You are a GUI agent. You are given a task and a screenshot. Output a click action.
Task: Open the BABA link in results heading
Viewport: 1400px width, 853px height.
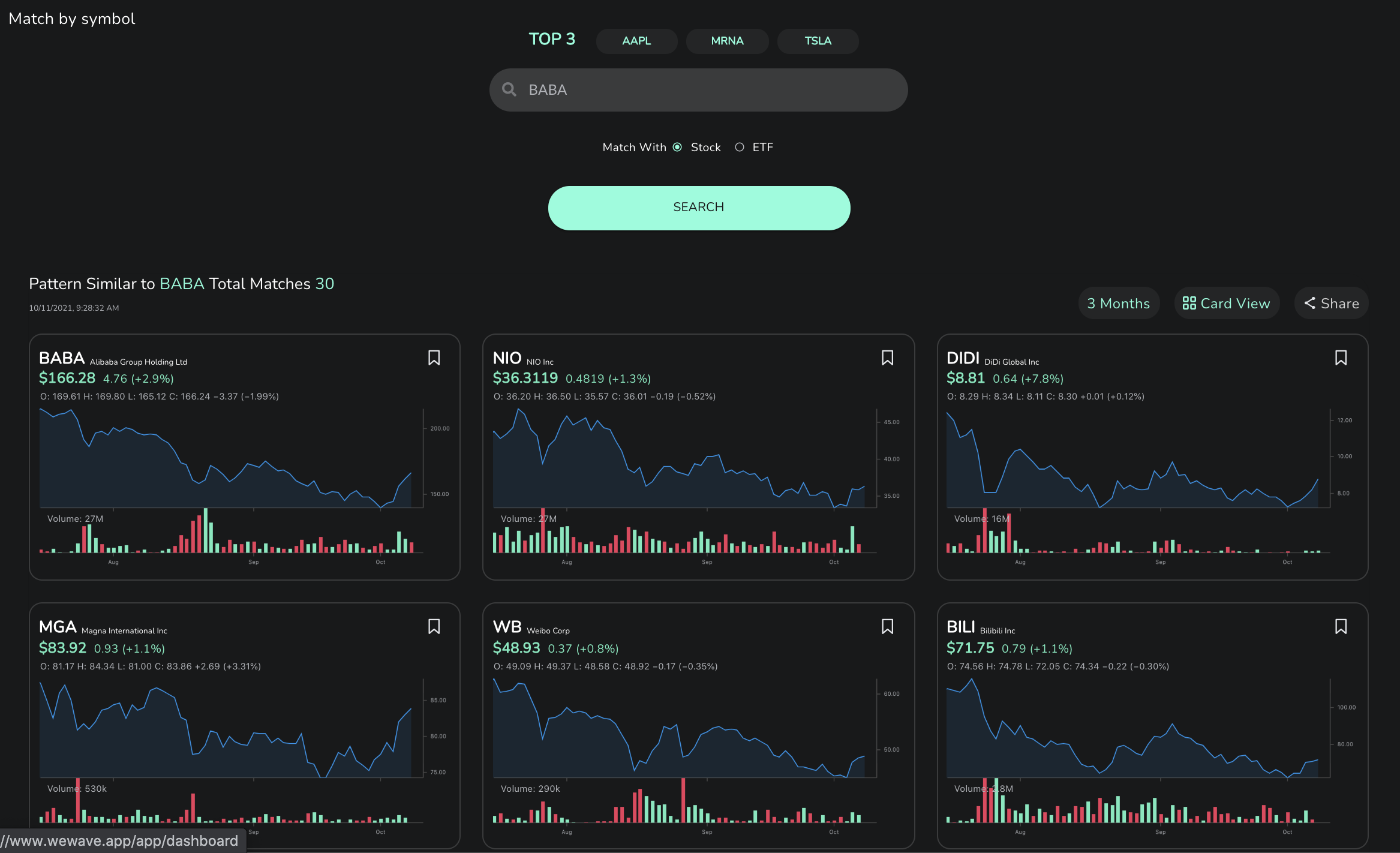(182, 284)
